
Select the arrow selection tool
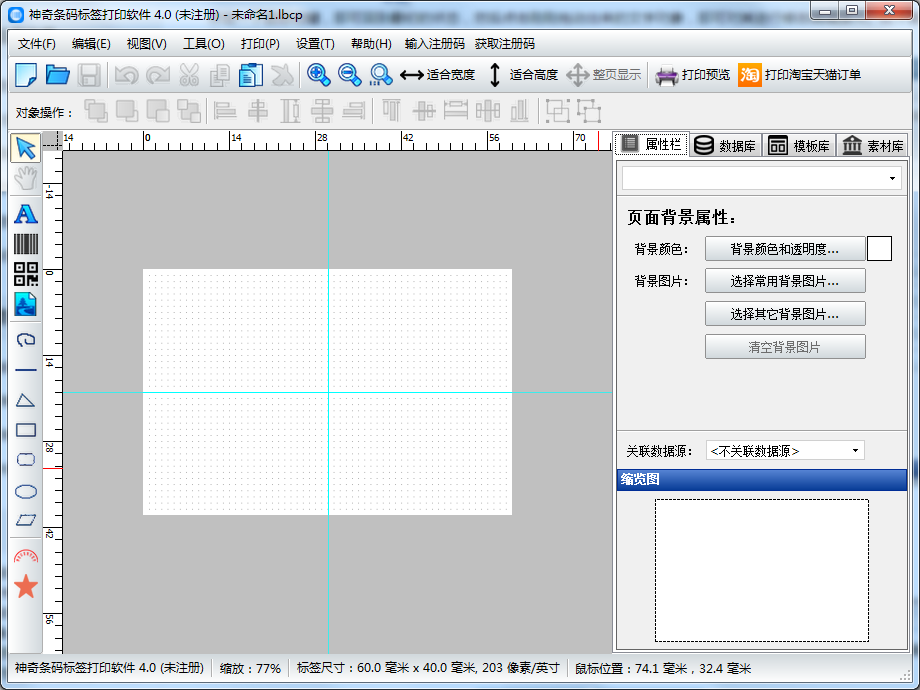[25, 148]
